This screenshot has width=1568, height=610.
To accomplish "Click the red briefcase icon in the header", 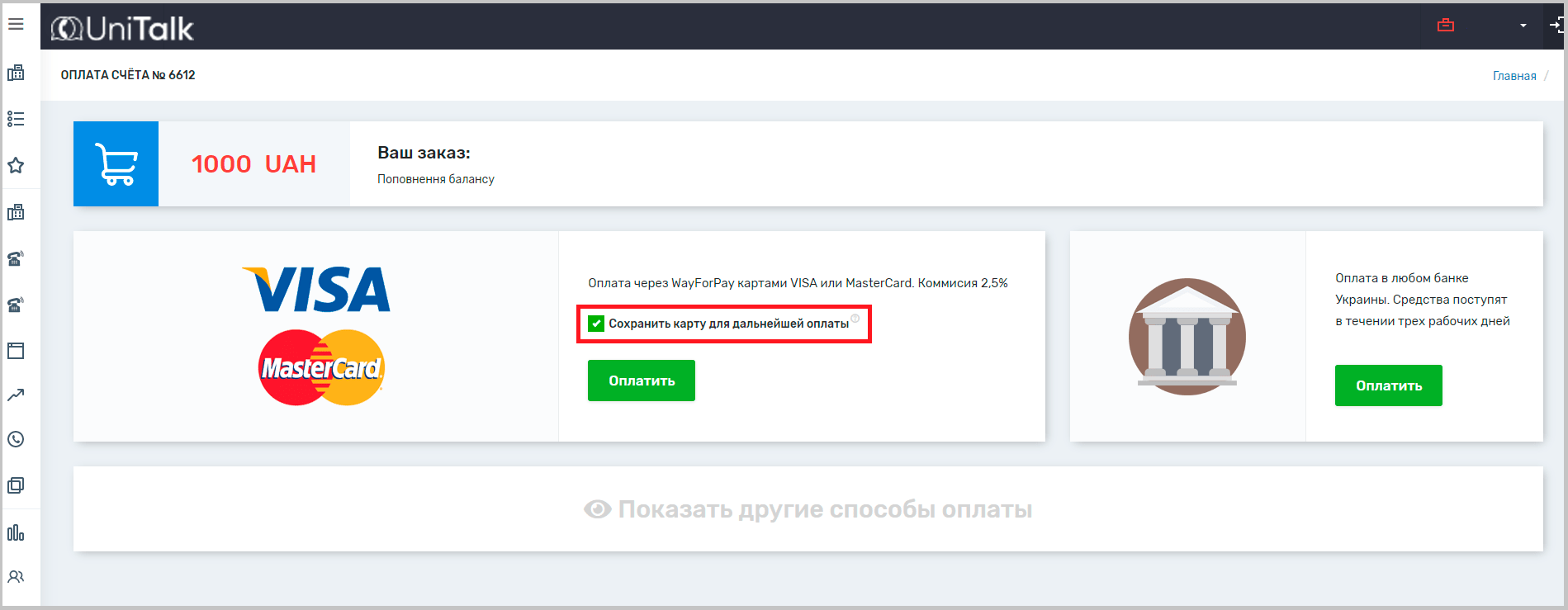I will pos(1445,25).
